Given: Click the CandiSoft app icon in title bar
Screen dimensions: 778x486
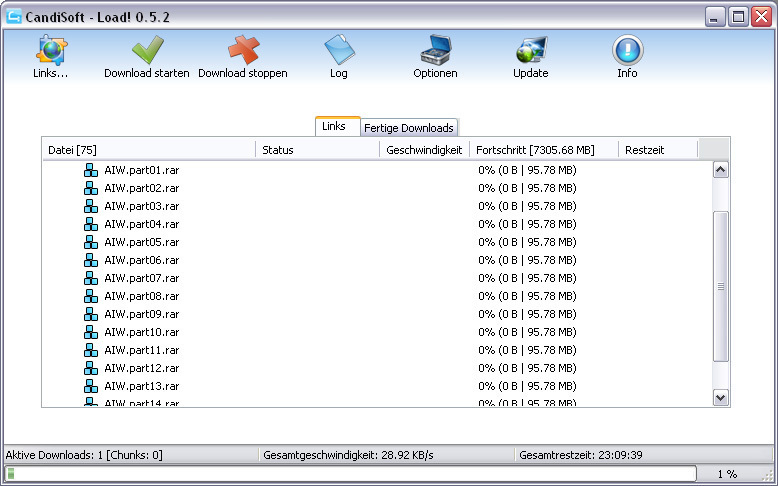Looking at the screenshot, I should (x=13, y=16).
